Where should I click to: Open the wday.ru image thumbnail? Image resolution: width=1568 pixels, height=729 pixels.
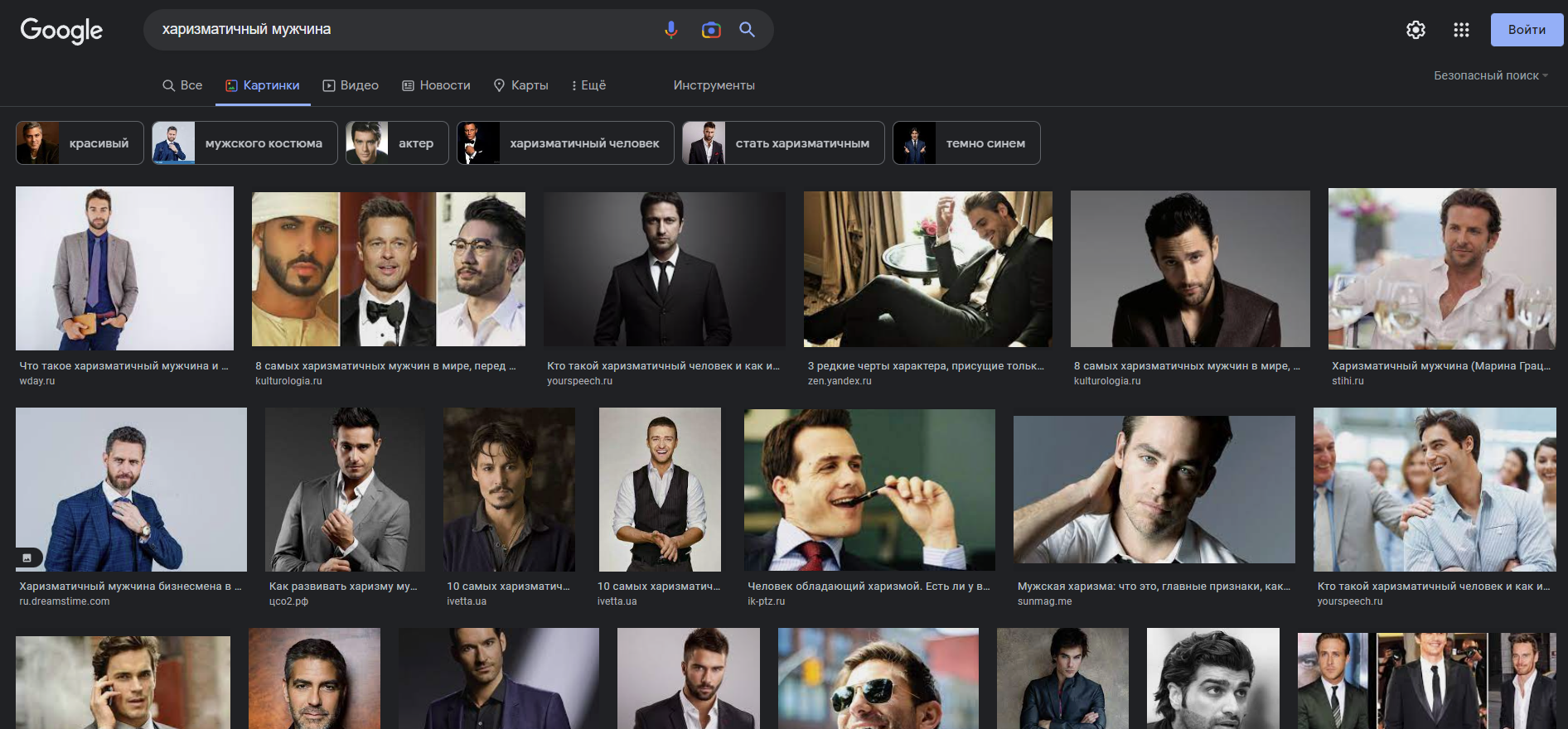click(124, 268)
